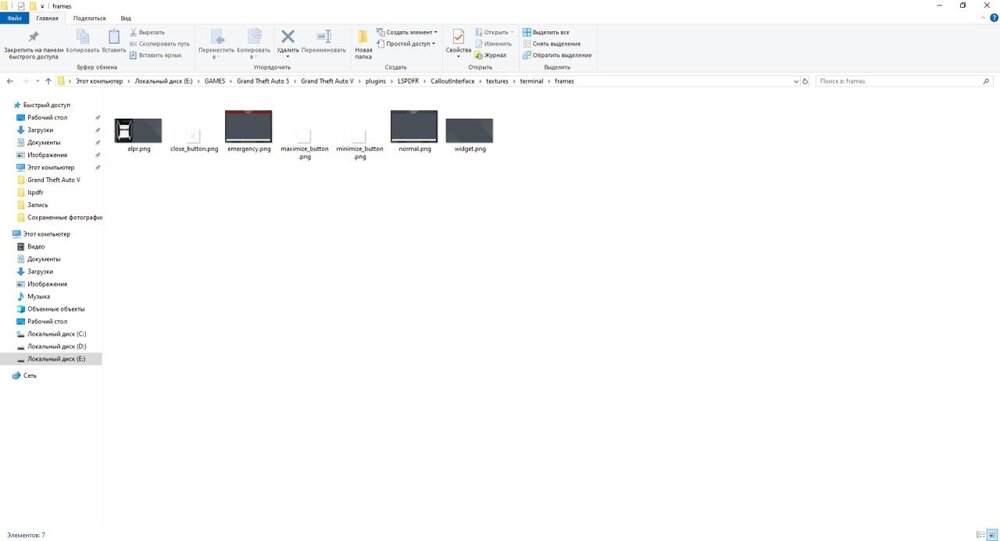Viewport: 1000px width, 541px height.
Task: Select the emergency.png file thumbnail
Action: [249, 126]
